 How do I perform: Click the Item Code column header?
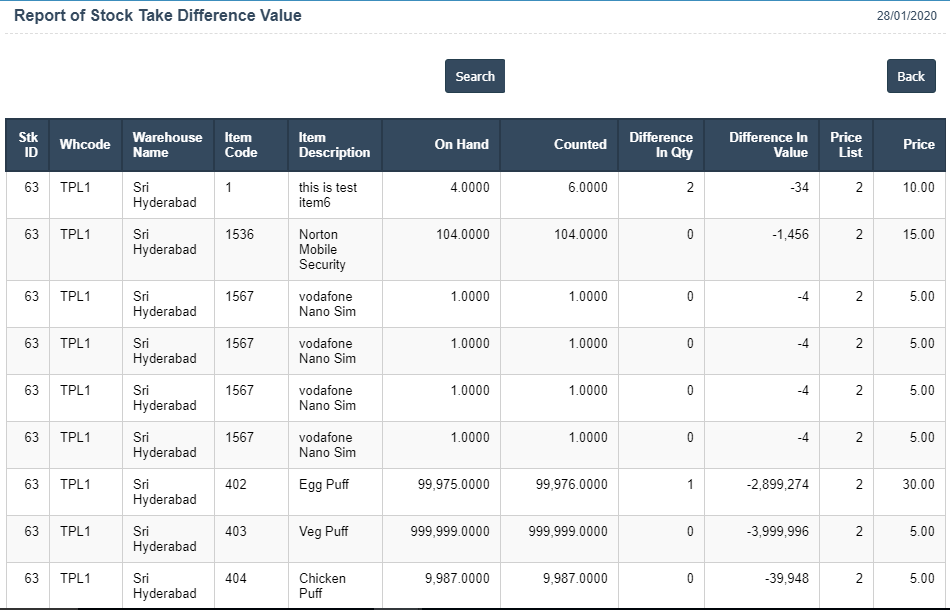(240, 145)
